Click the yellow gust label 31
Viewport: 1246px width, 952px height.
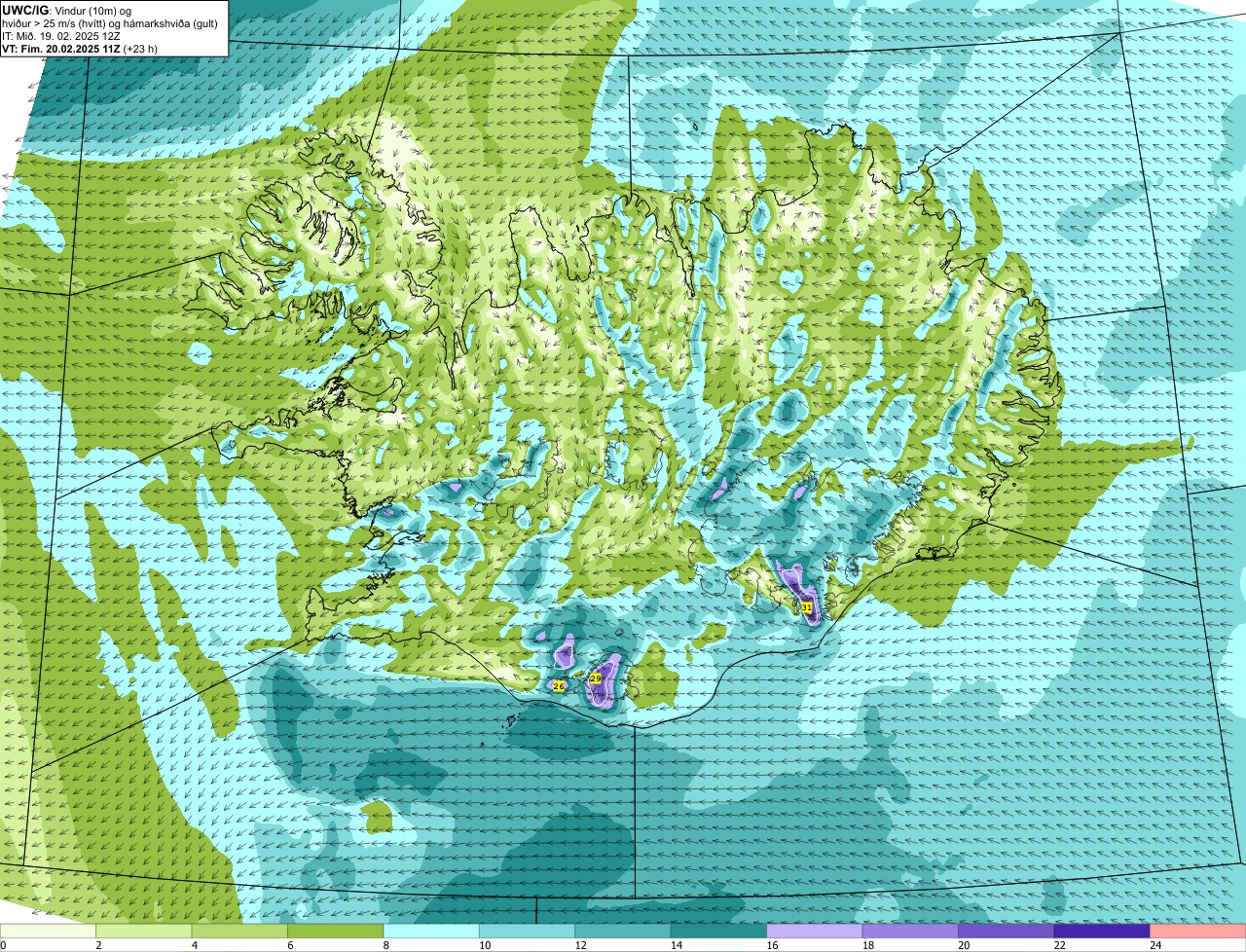[807, 607]
